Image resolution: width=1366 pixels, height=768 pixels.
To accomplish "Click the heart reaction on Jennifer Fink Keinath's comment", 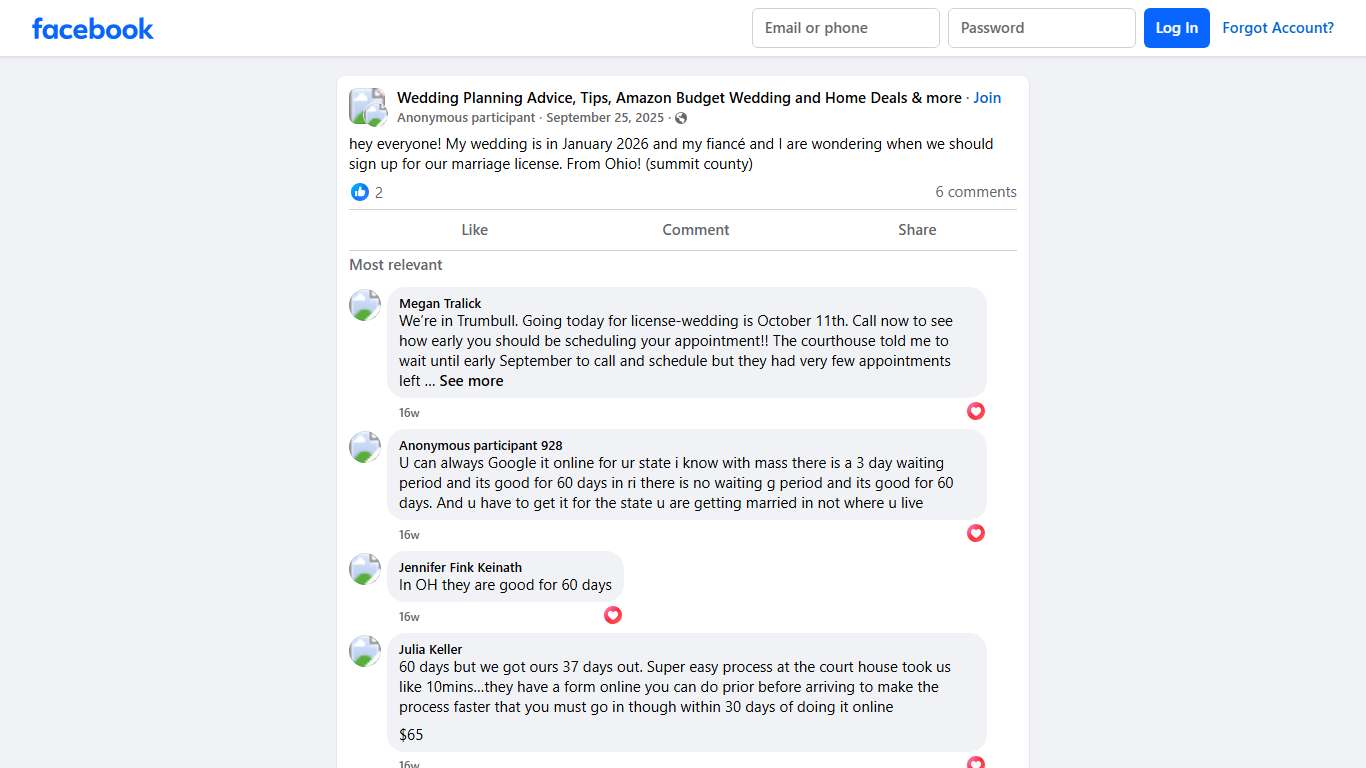I will point(613,615).
